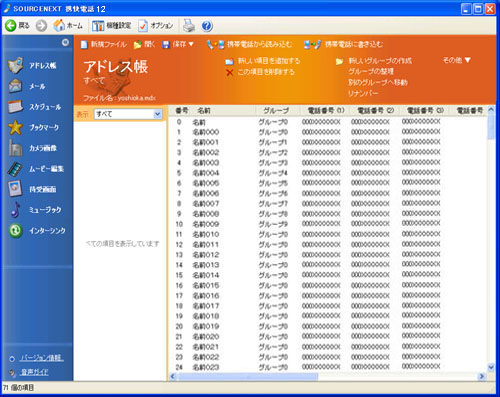The width and height of the screenshot is (500, 397).
Task: Select row 名前010
Action: 327,234
